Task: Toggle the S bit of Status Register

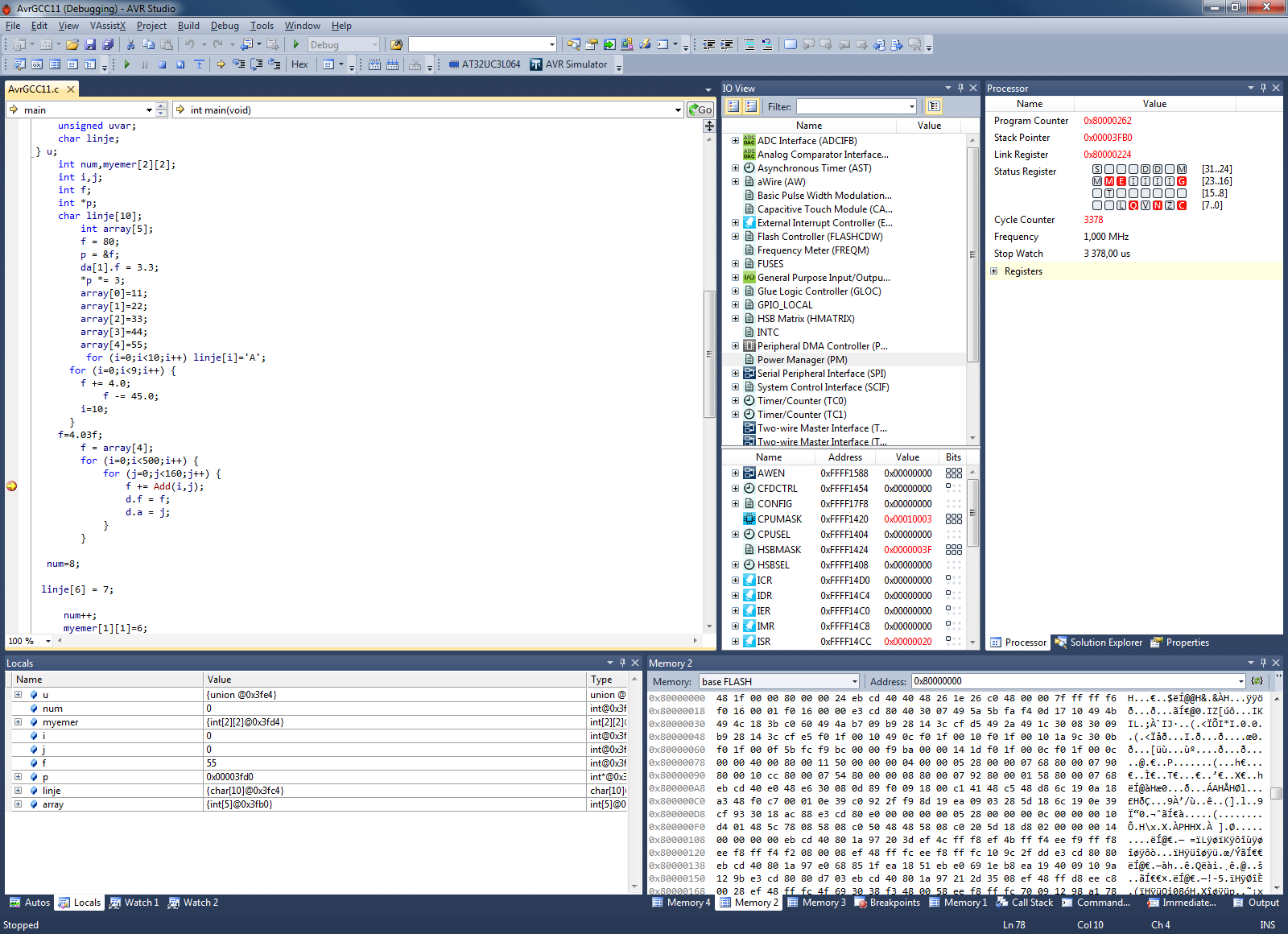Action: pos(1097,169)
